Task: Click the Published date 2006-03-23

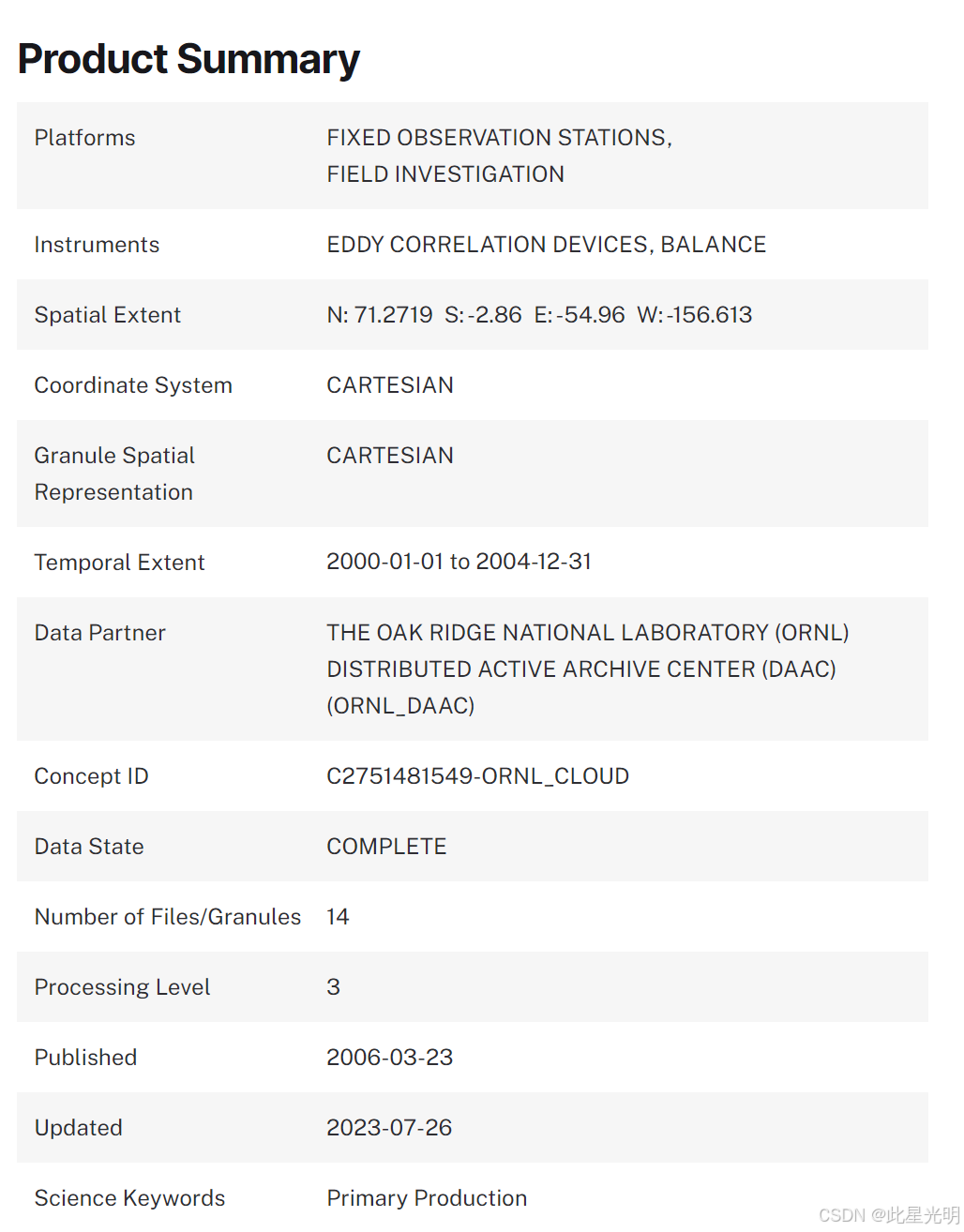Action: [389, 1058]
